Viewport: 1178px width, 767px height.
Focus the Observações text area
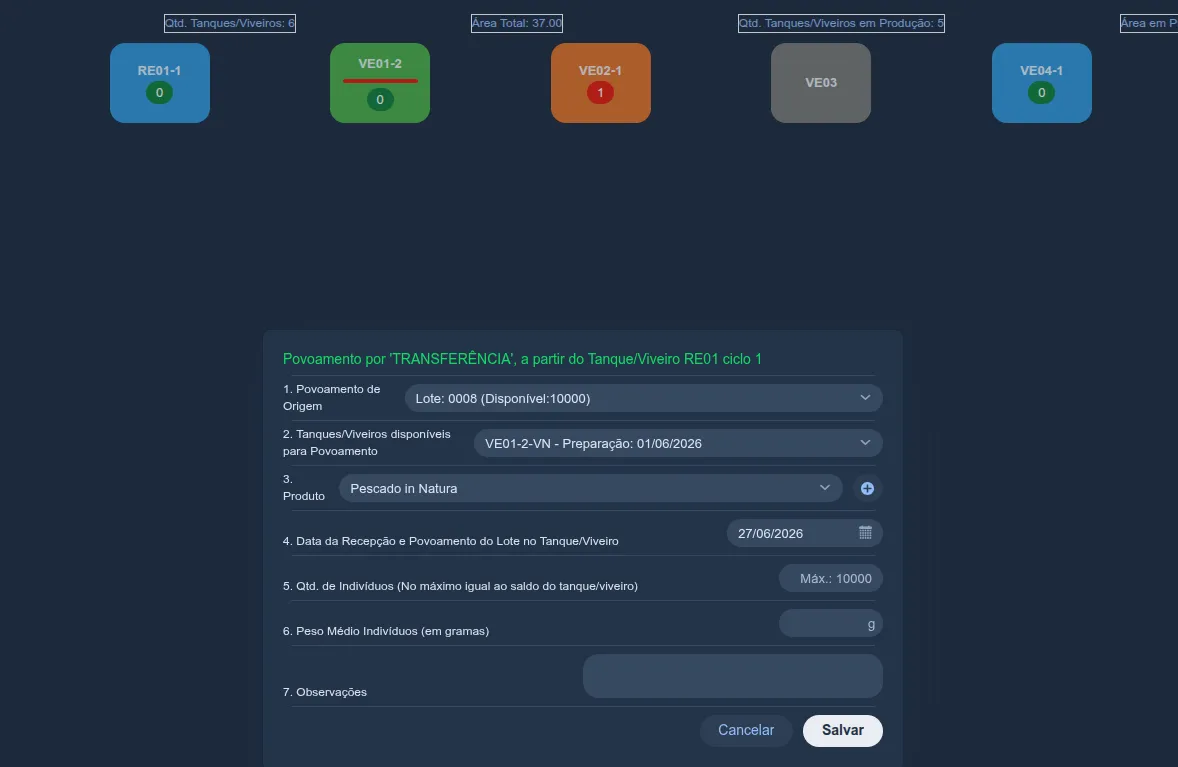(x=732, y=676)
